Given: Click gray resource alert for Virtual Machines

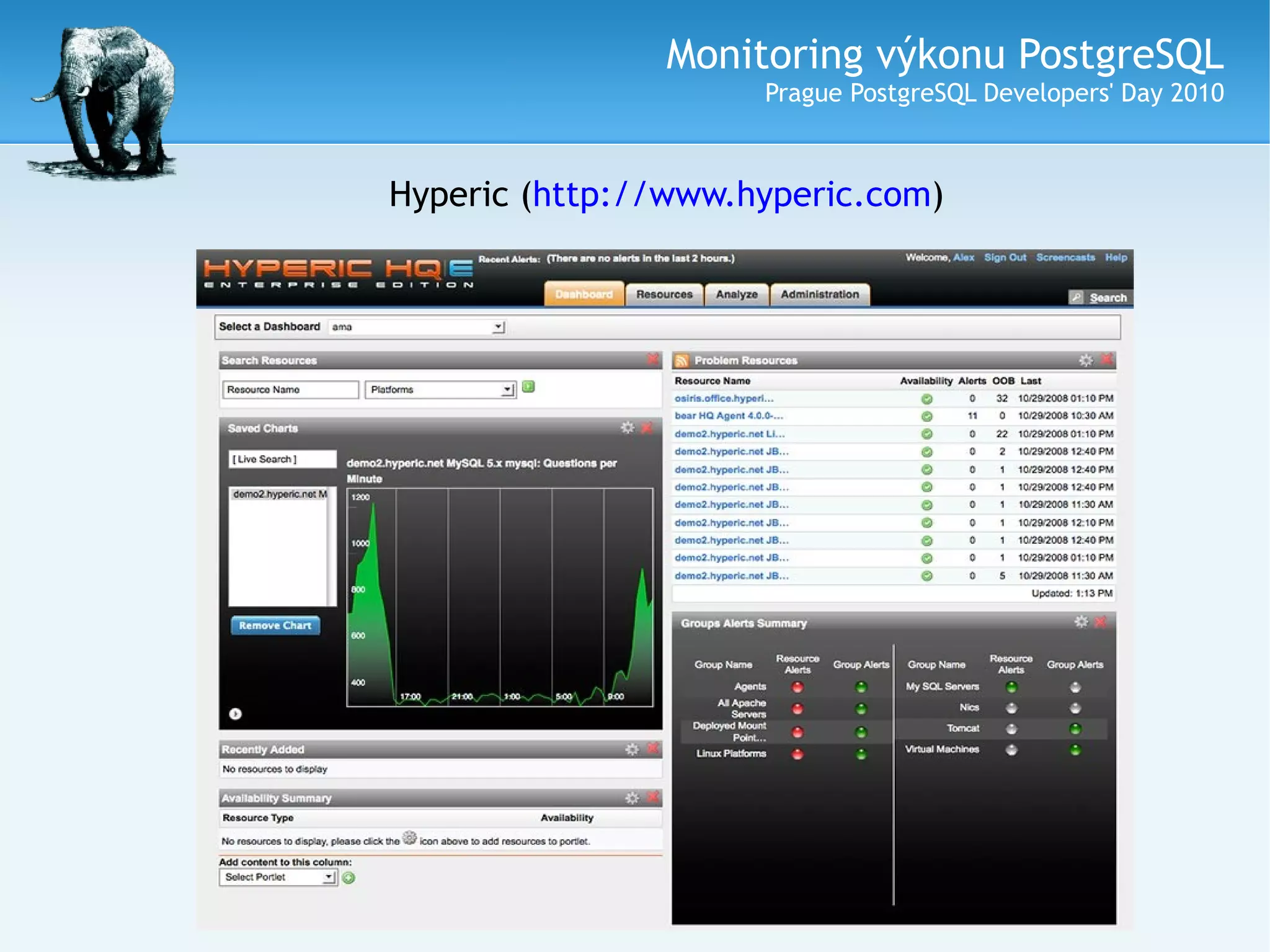Looking at the screenshot, I should pyautogui.click(x=1011, y=750).
